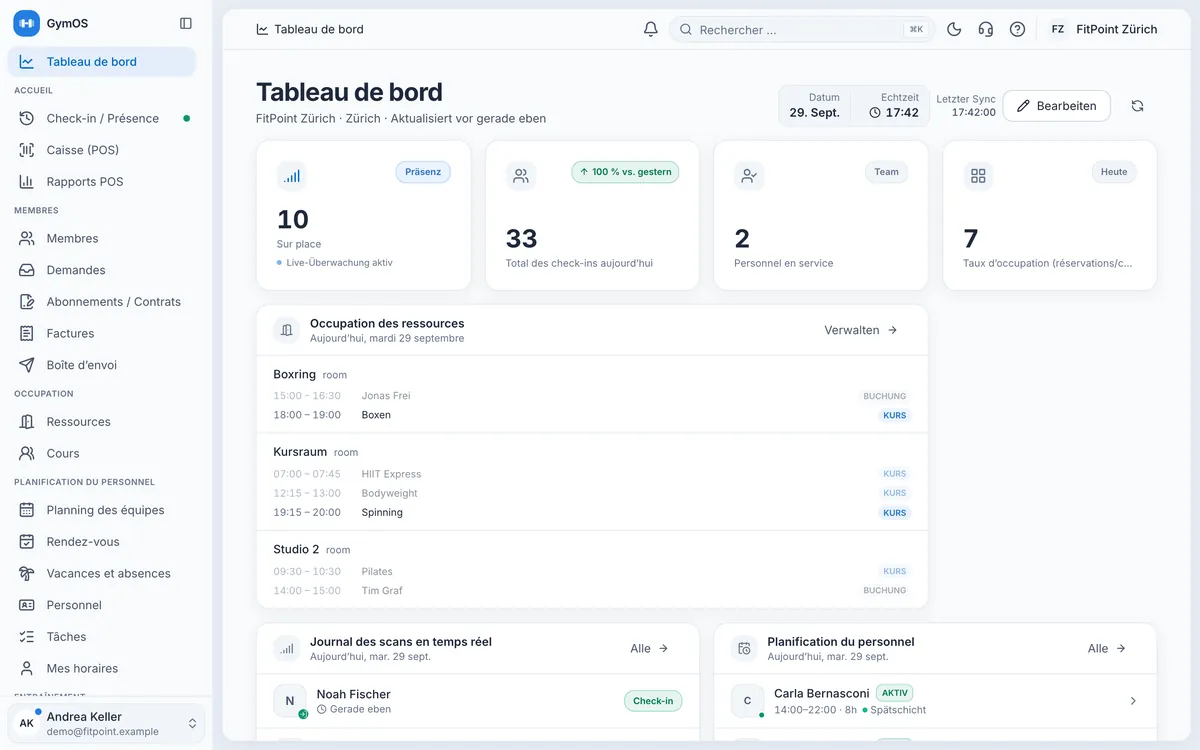The height and width of the screenshot is (750, 1200).
Task: Click the 100 % vs. gestern badge
Action: coord(625,172)
